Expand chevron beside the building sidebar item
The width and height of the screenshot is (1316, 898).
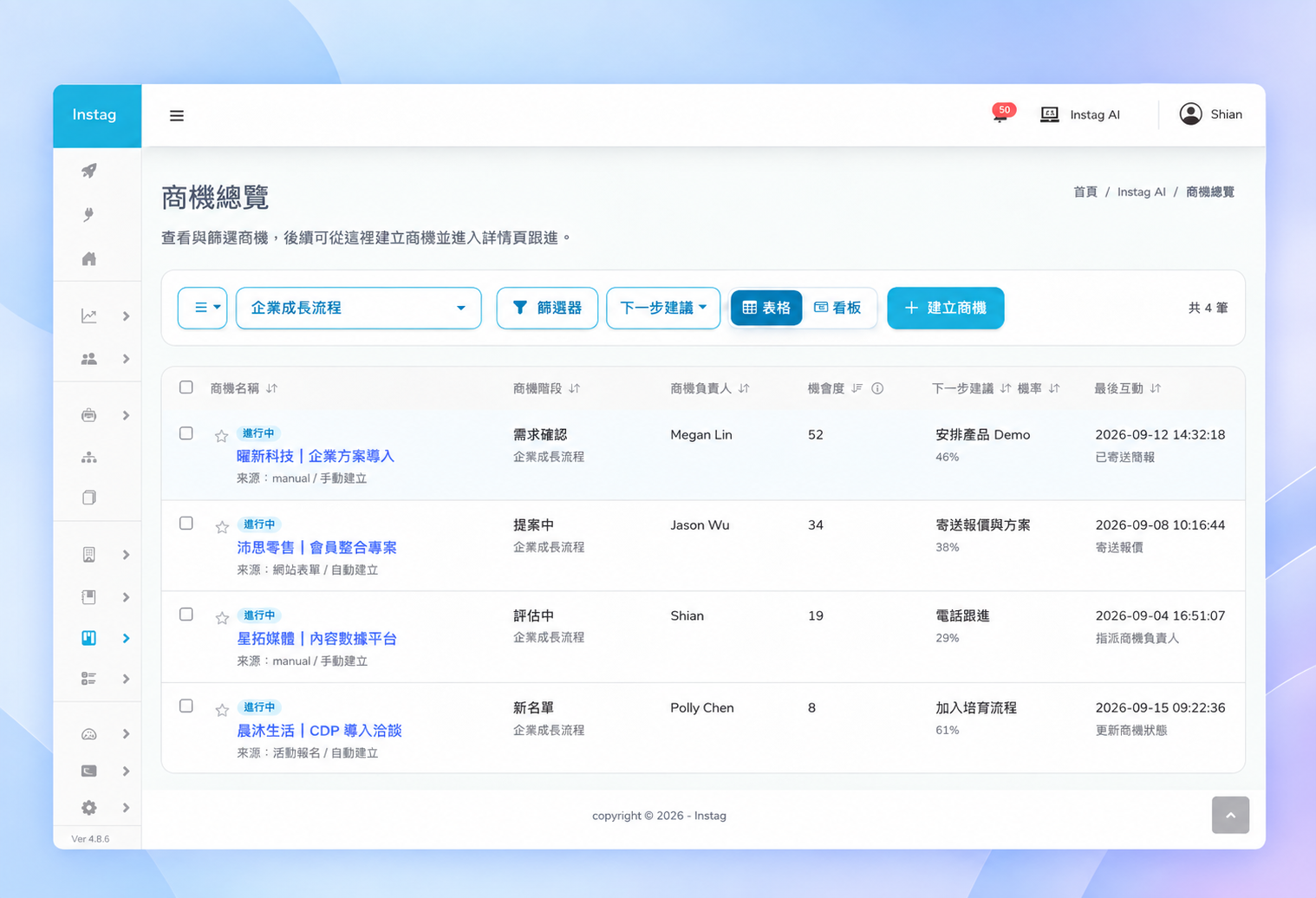coord(126,555)
